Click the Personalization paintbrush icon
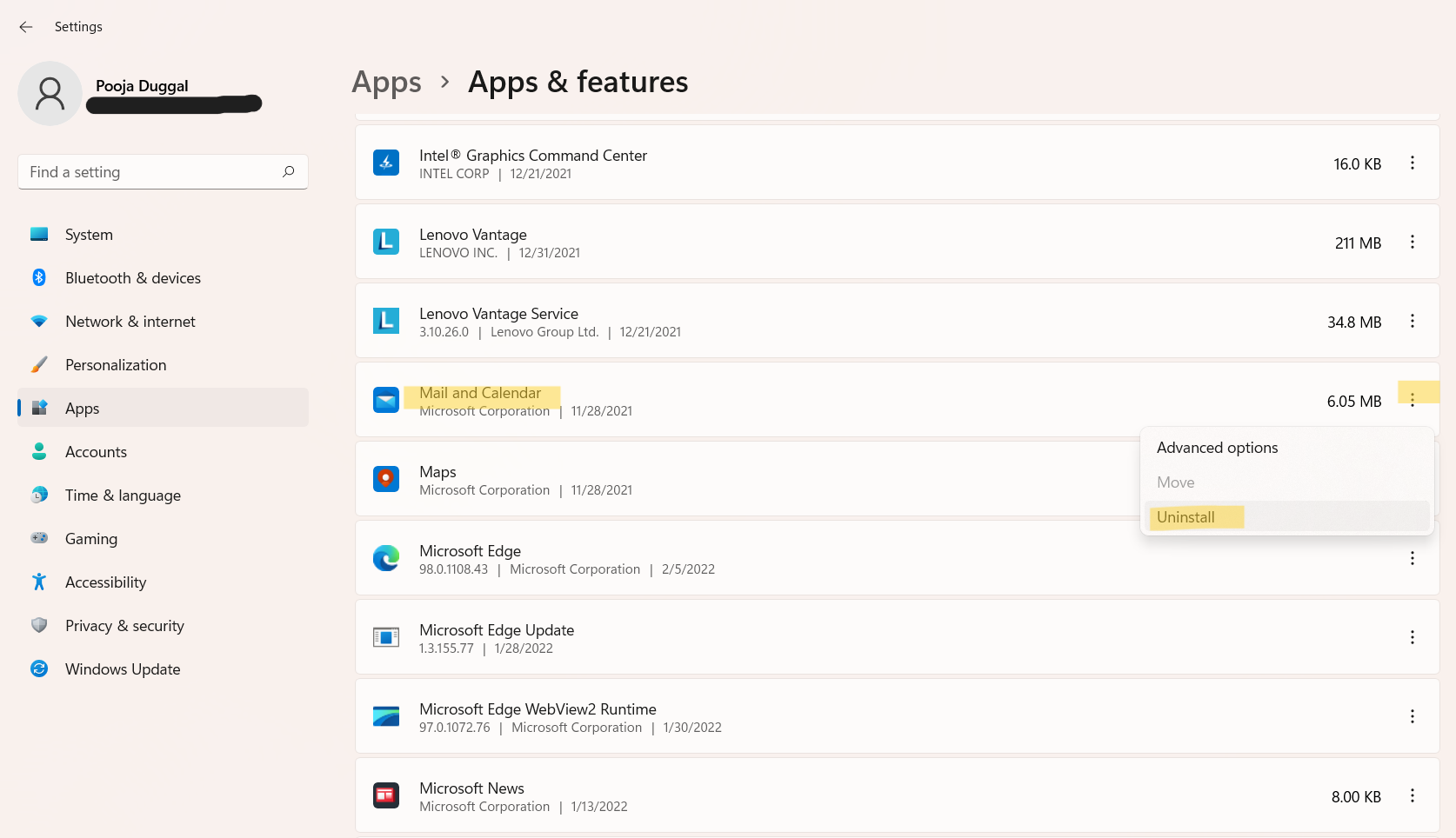 pos(39,364)
